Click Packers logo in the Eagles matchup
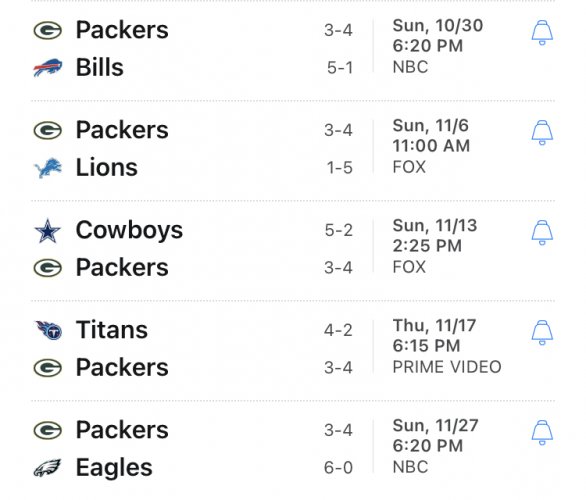The height and width of the screenshot is (500, 586). (47, 430)
